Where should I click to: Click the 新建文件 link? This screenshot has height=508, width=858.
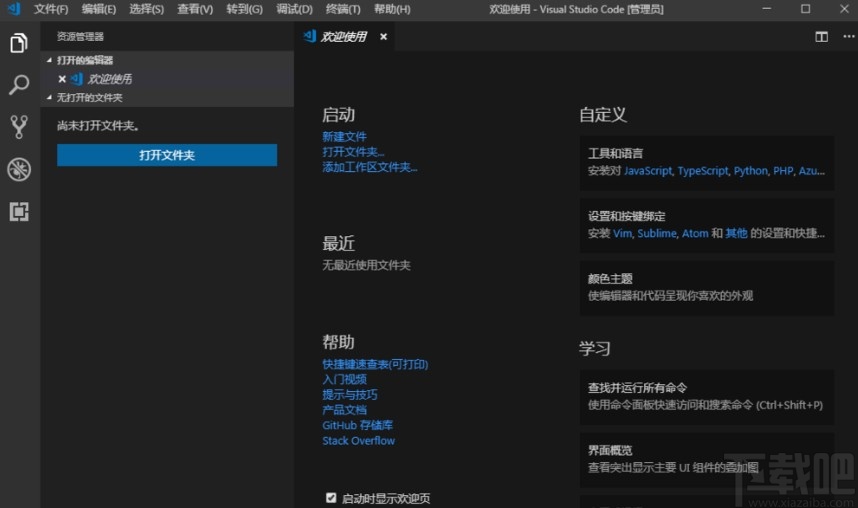(344, 136)
